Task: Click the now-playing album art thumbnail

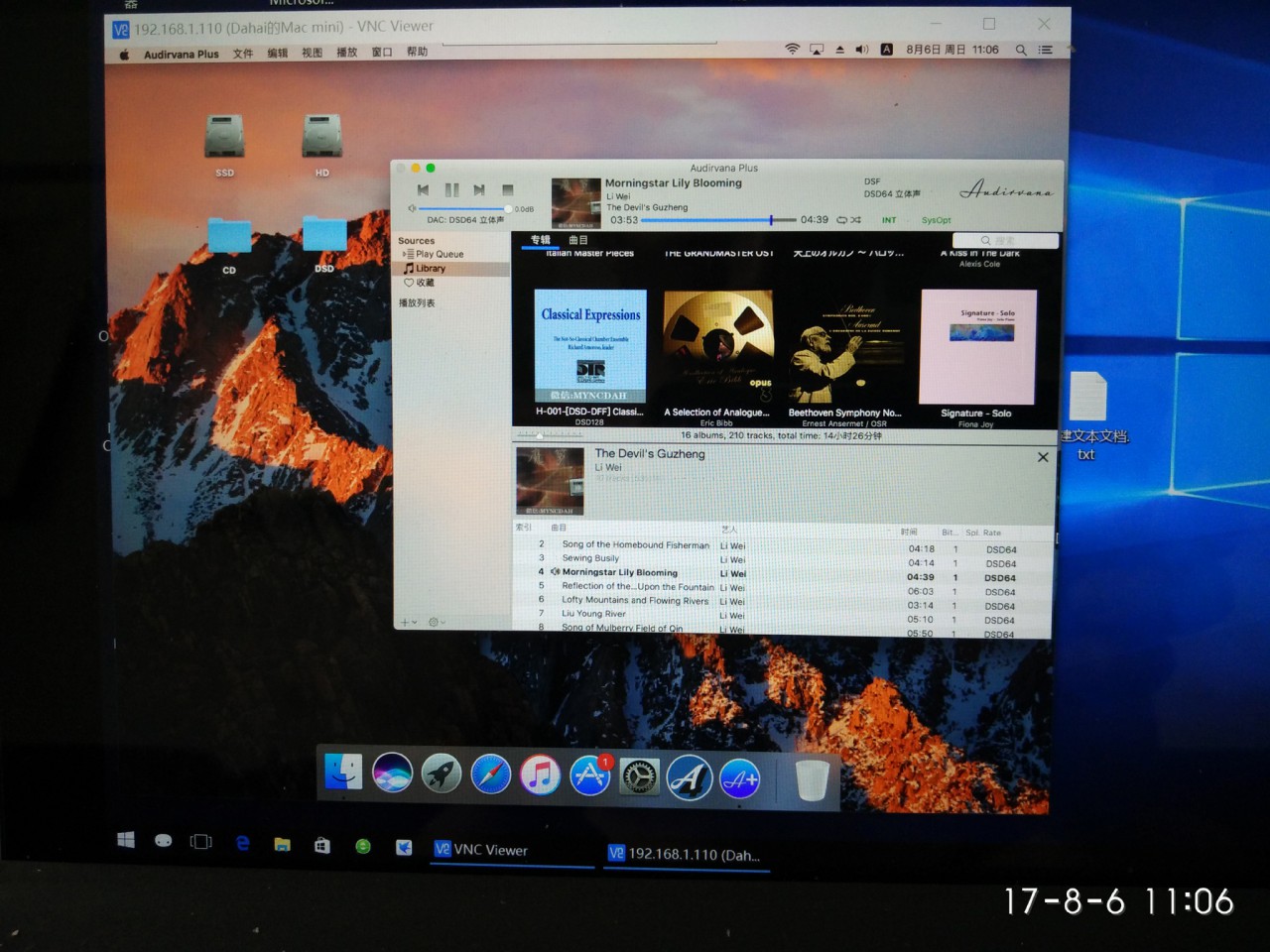Action: 575,203
